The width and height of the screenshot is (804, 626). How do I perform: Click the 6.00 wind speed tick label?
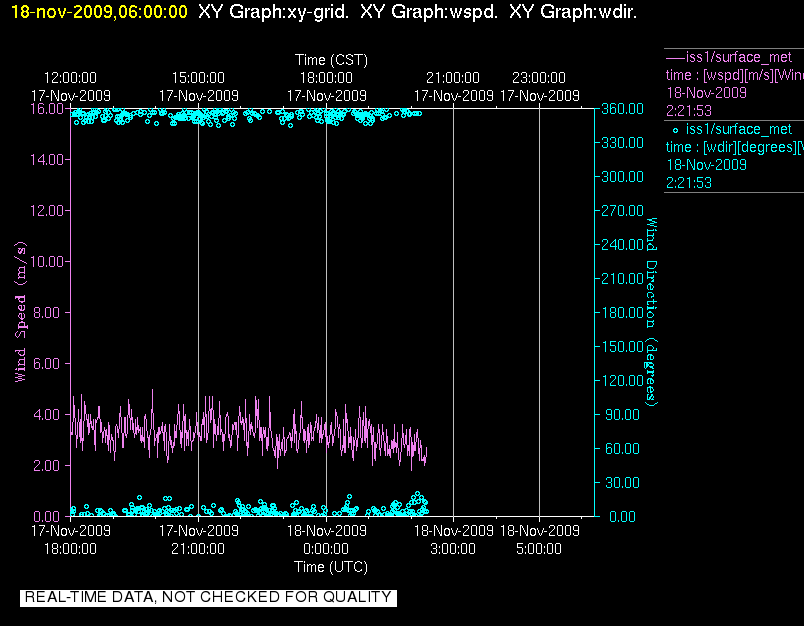(47, 364)
